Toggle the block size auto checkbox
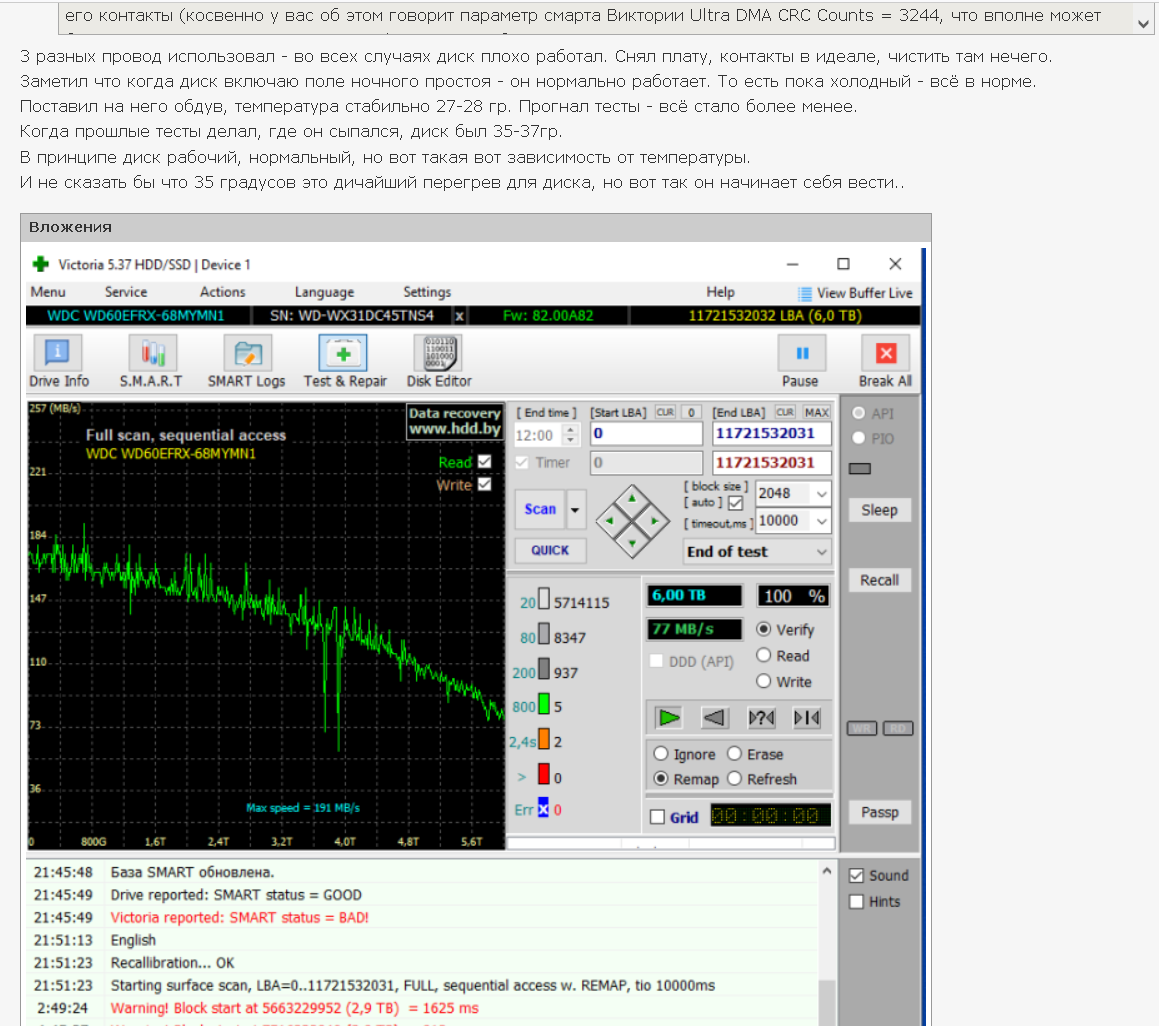 735,503
